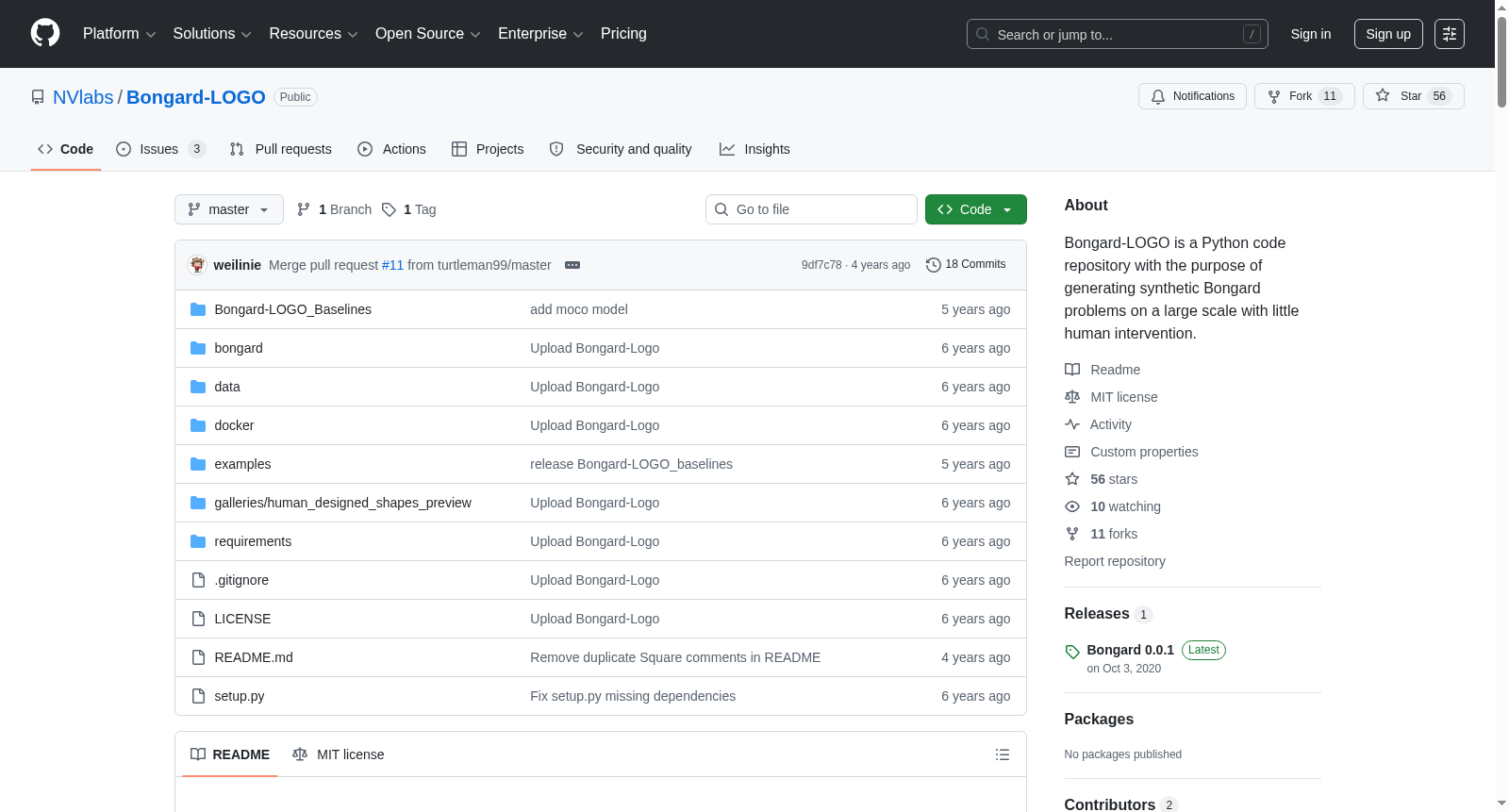Open the examples folder
The width and height of the screenshot is (1509, 812).
(x=242, y=464)
